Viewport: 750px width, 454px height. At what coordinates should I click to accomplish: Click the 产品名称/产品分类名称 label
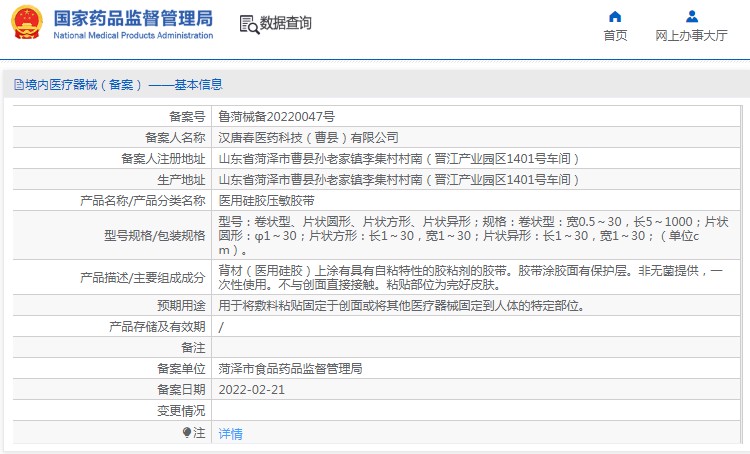pos(143,201)
